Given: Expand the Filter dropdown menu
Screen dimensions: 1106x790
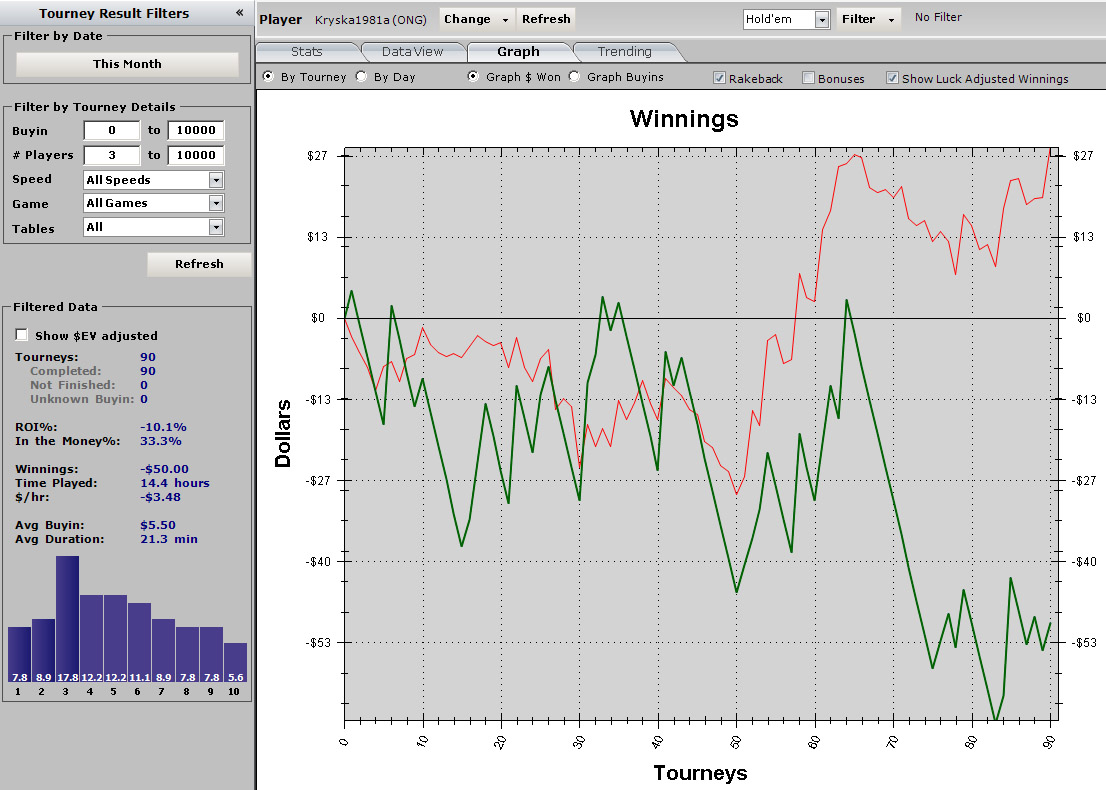Looking at the screenshot, I should [866, 19].
